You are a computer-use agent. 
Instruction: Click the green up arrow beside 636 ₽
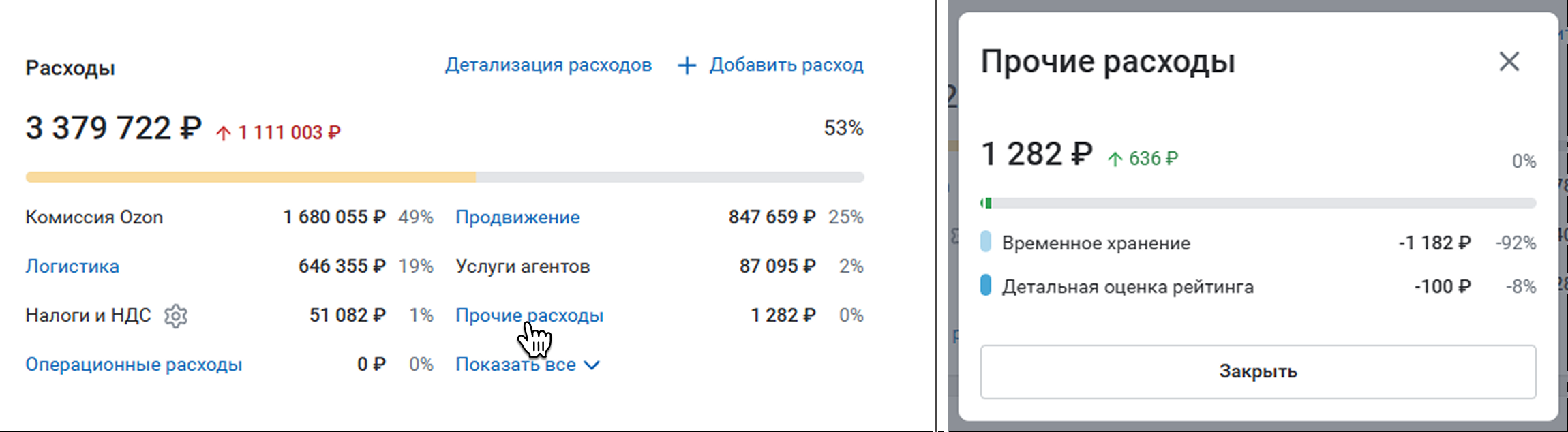1115,159
